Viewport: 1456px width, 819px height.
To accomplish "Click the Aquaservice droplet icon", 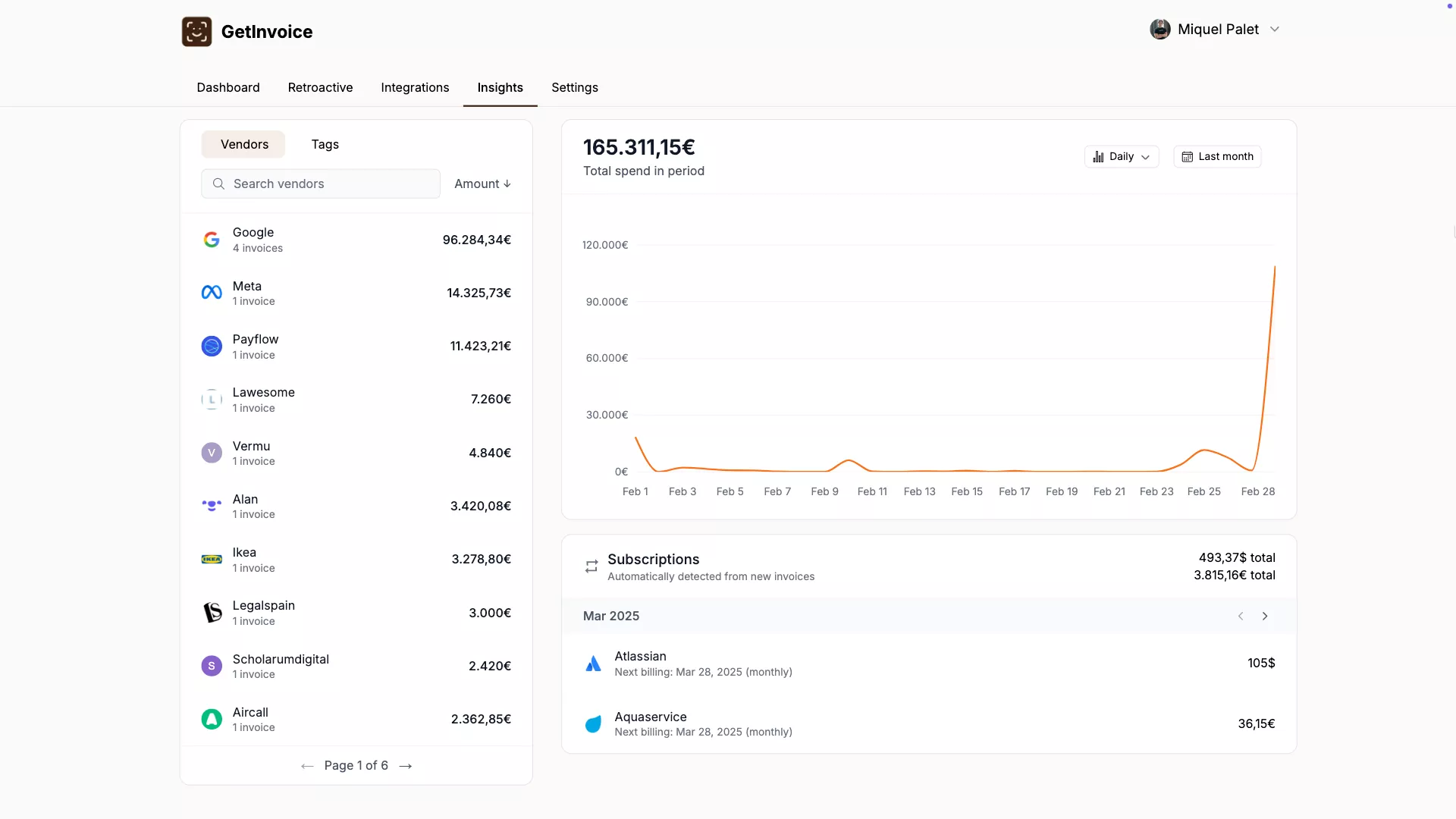I will click(593, 724).
